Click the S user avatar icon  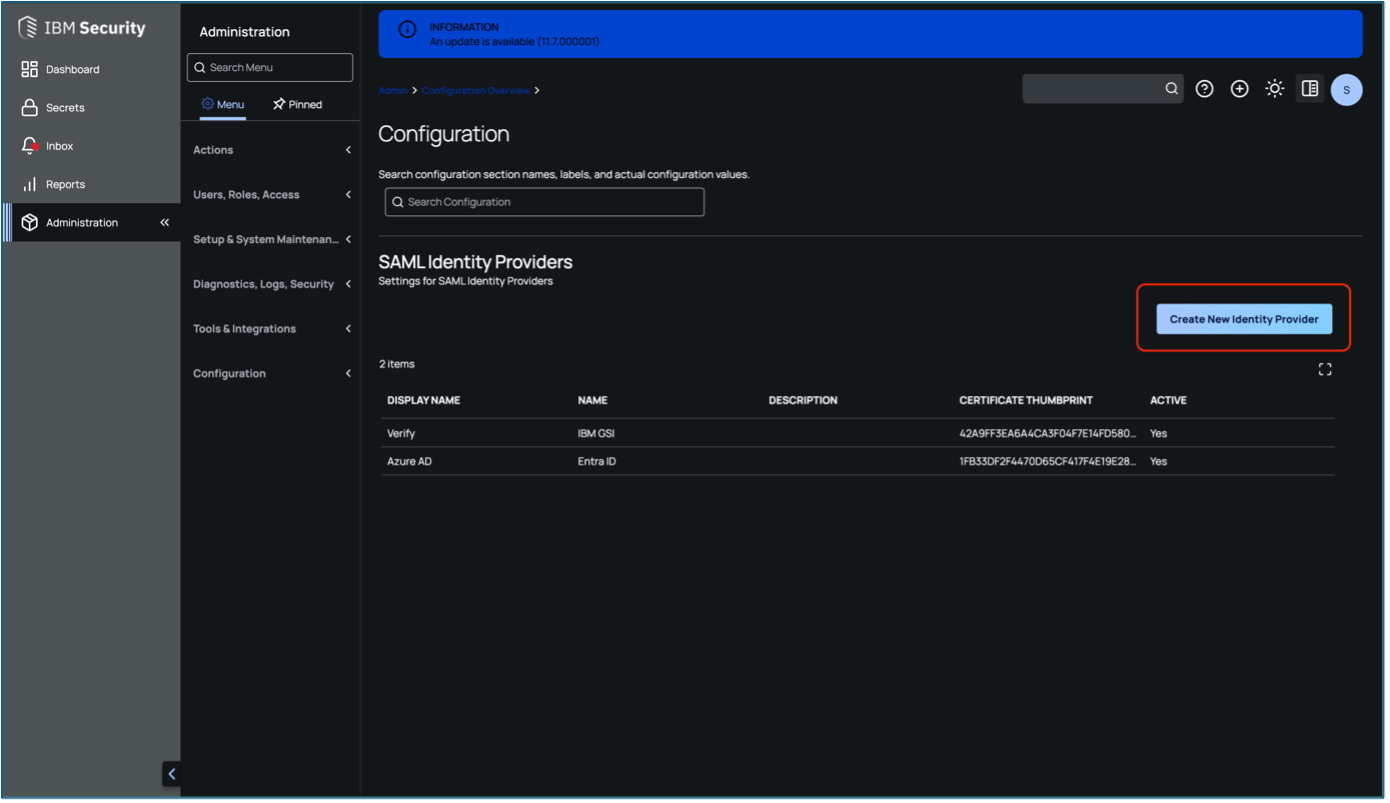click(1347, 89)
